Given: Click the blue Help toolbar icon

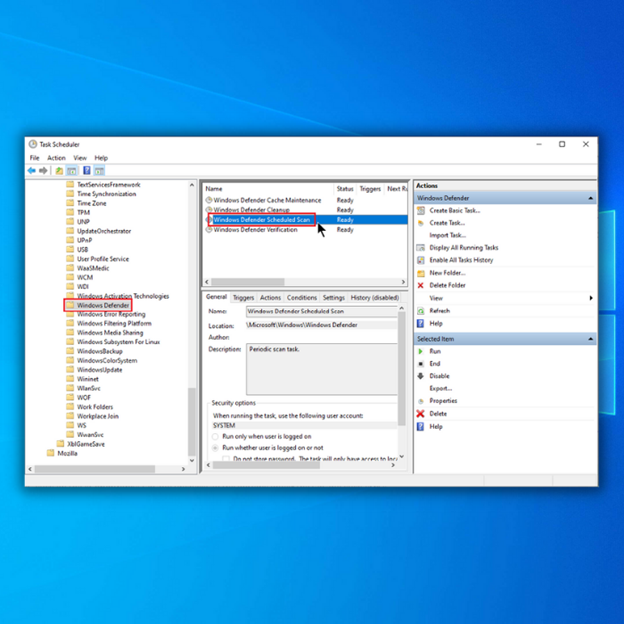Looking at the screenshot, I should tap(86, 171).
